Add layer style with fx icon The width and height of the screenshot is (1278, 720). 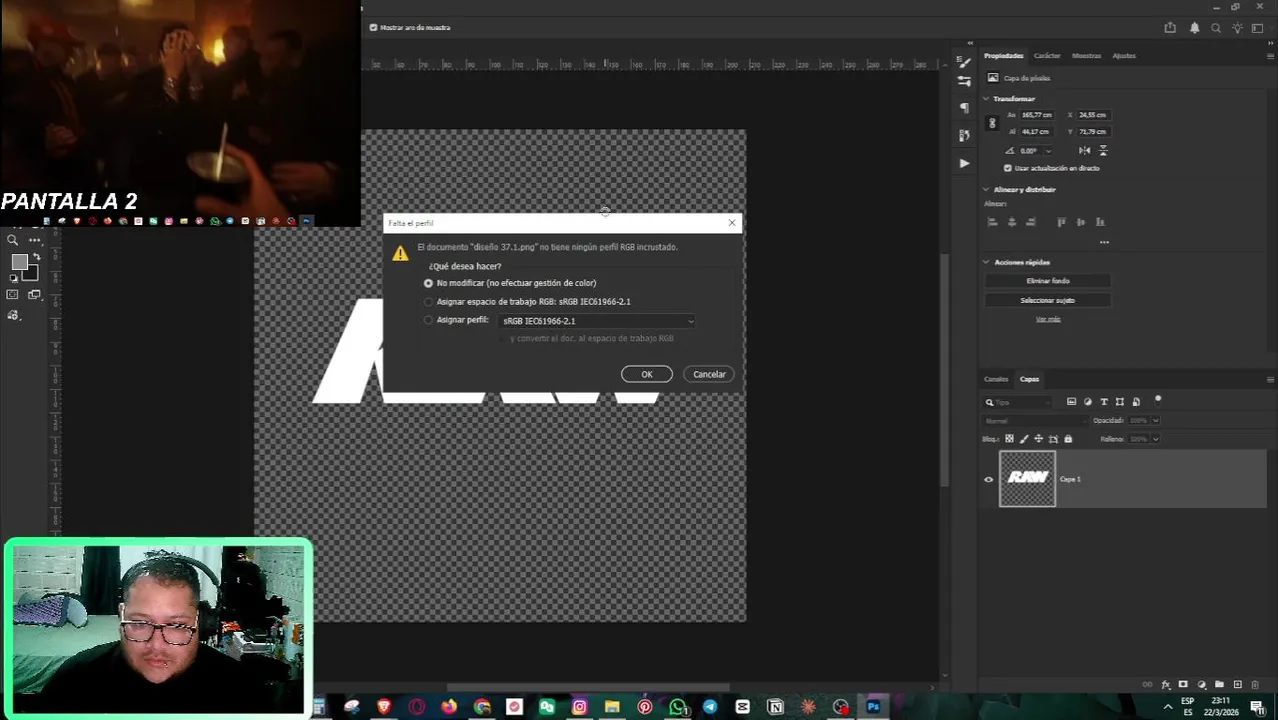[1165, 685]
